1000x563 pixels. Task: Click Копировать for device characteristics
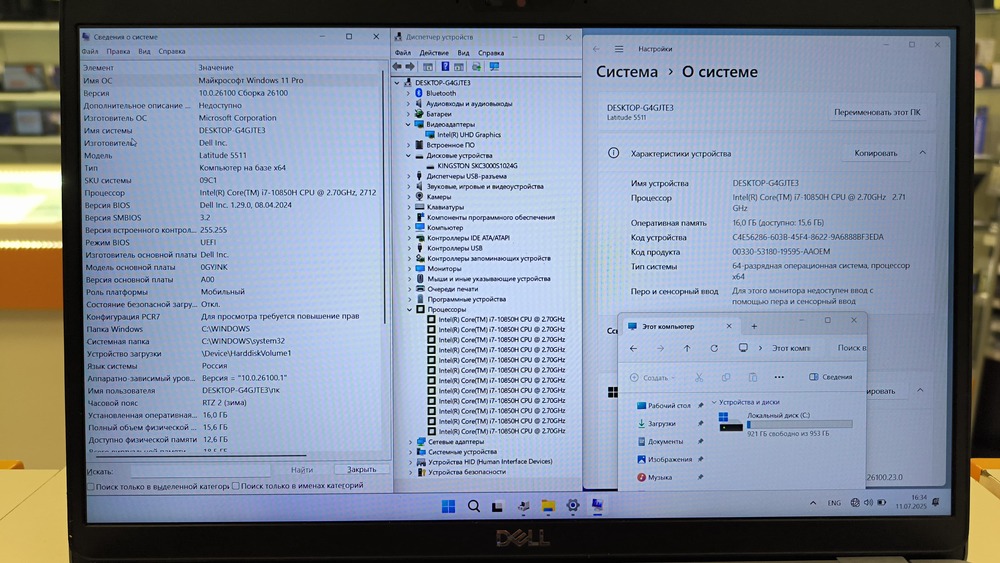tap(876, 153)
